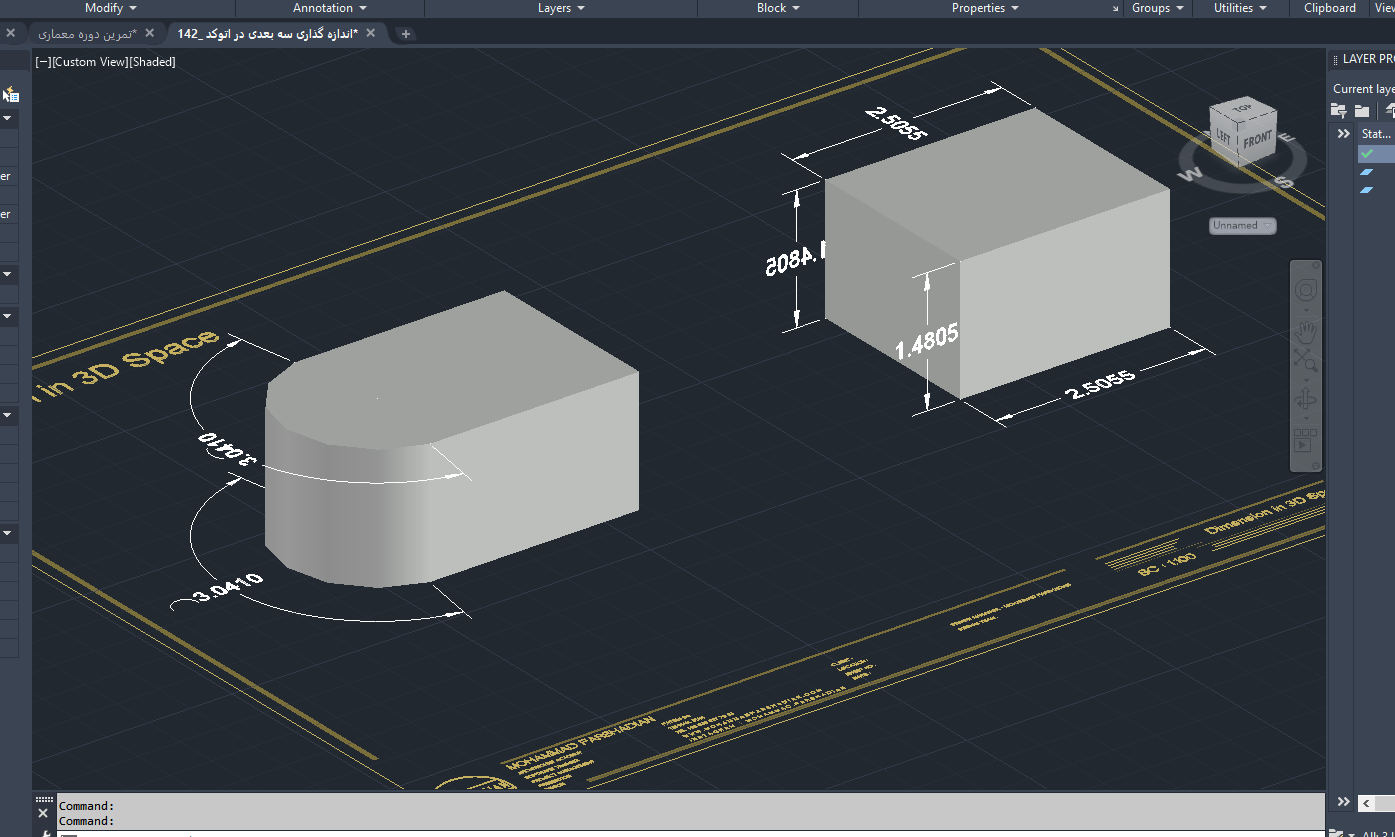Click New Property Filter icon in layer panel
The width and height of the screenshot is (1395, 837).
pyautogui.click(x=1340, y=111)
